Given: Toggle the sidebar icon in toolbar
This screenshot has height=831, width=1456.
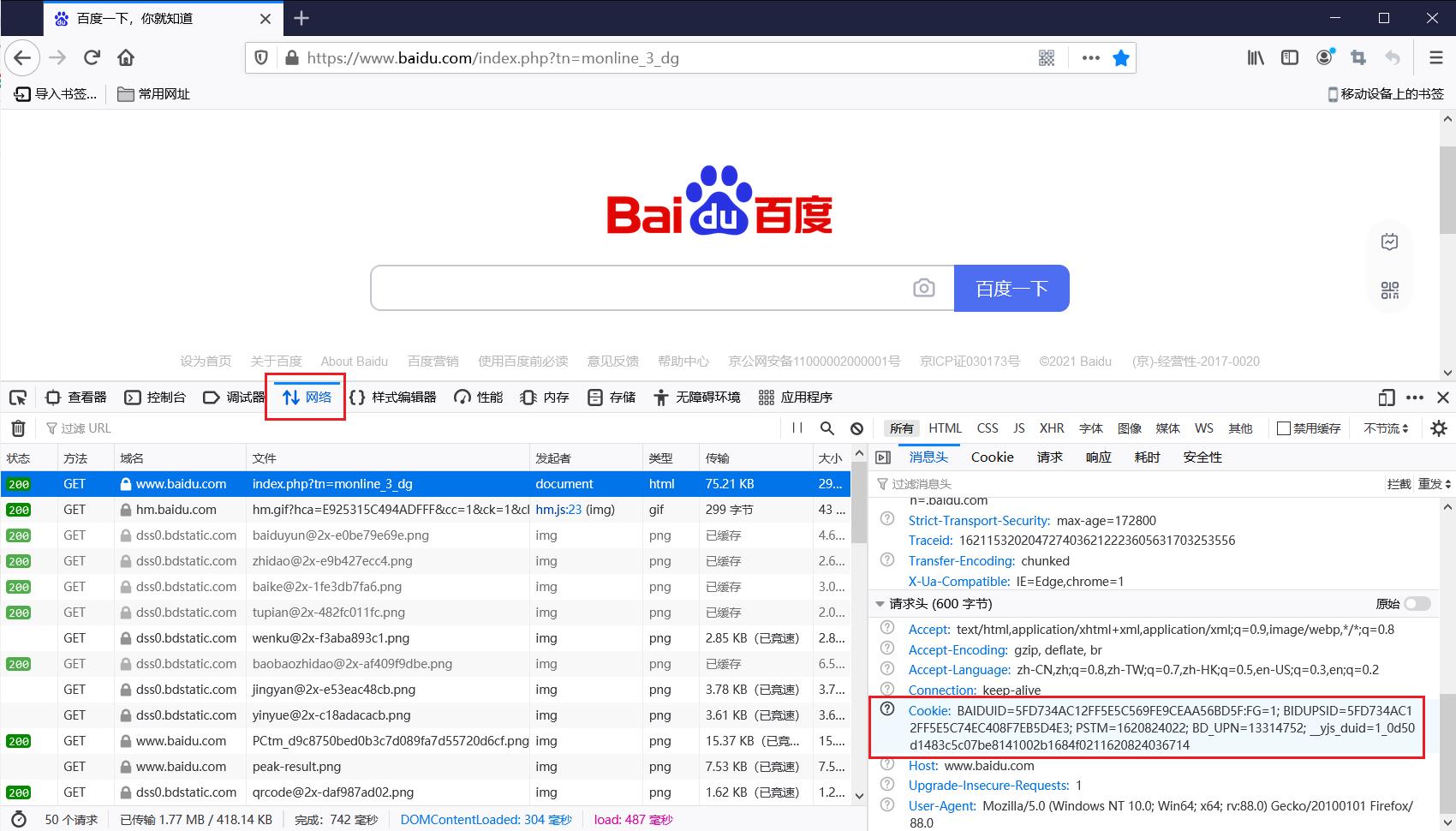Looking at the screenshot, I should pyautogui.click(x=1290, y=58).
